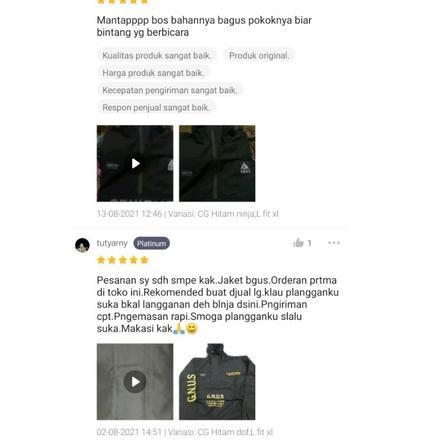Click the like count number beside thumbs-up
The height and width of the screenshot is (440, 440).
[309, 243]
